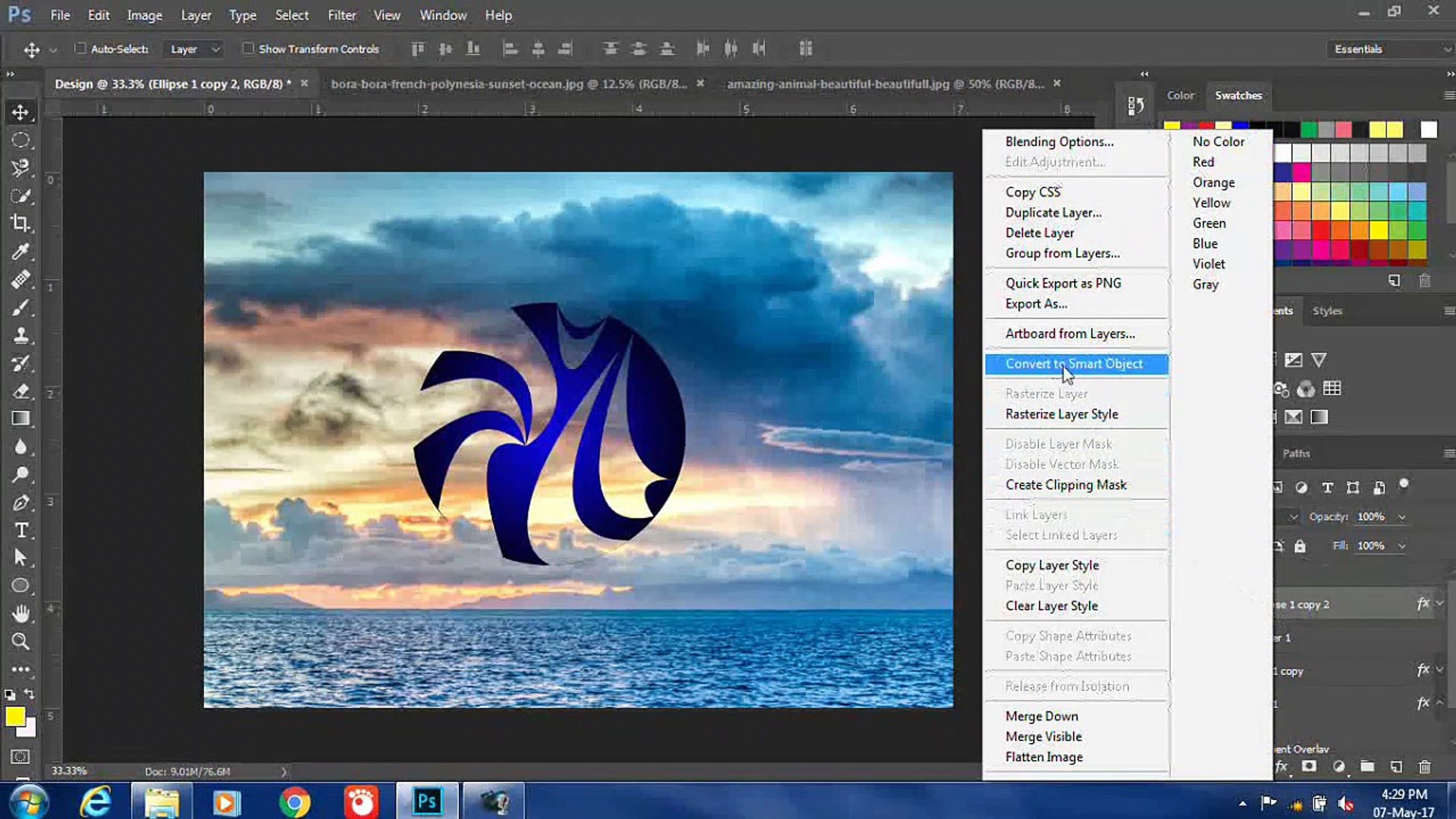
Task: Switch to the bora-bora sunset document tab
Action: pos(508,83)
